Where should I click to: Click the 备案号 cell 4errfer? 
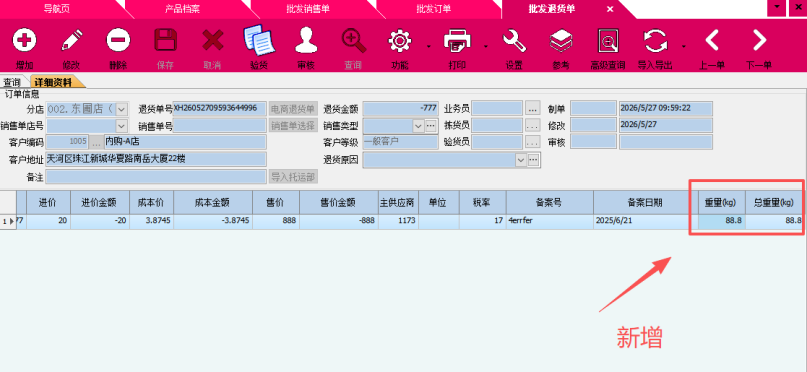tap(550, 221)
